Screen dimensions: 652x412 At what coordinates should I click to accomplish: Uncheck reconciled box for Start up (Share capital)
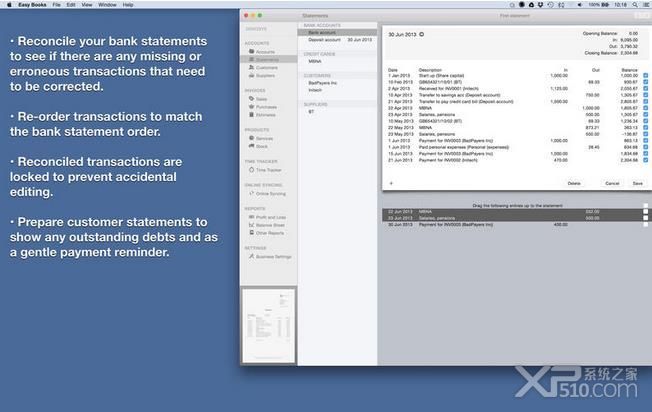pyautogui.click(x=645, y=76)
